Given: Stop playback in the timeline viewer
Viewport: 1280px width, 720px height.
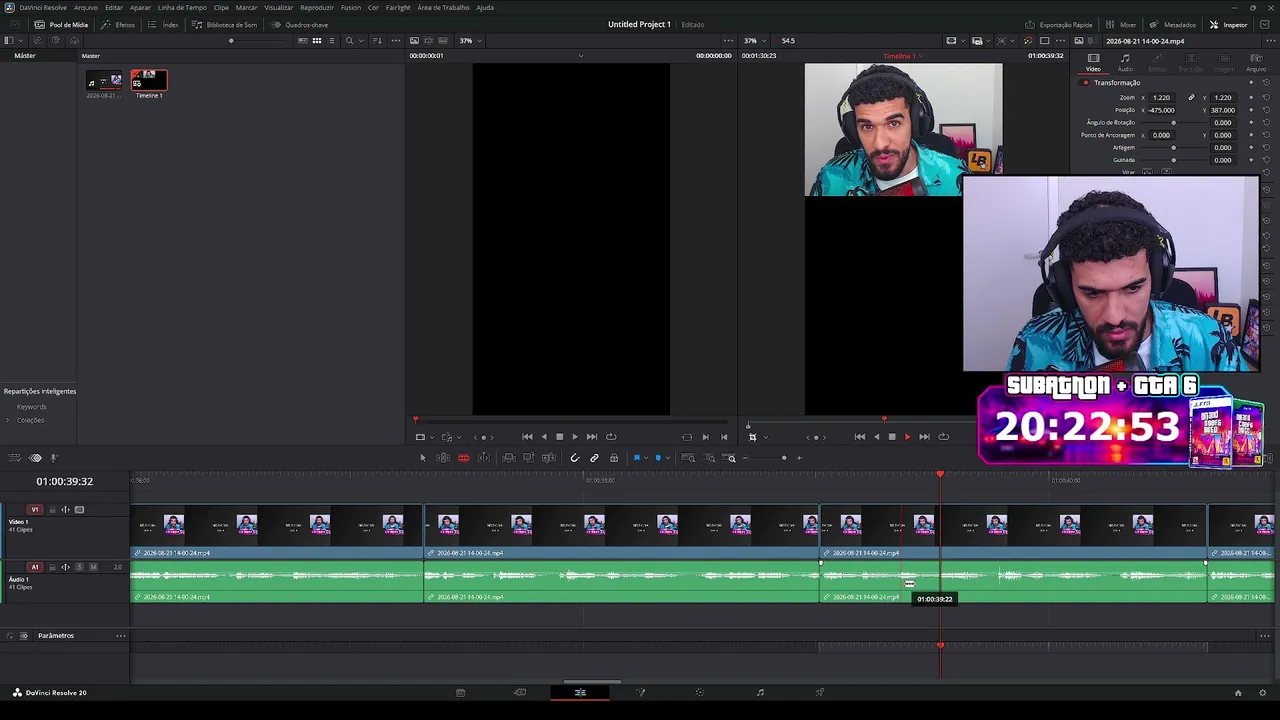Looking at the screenshot, I should tap(892, 437).
